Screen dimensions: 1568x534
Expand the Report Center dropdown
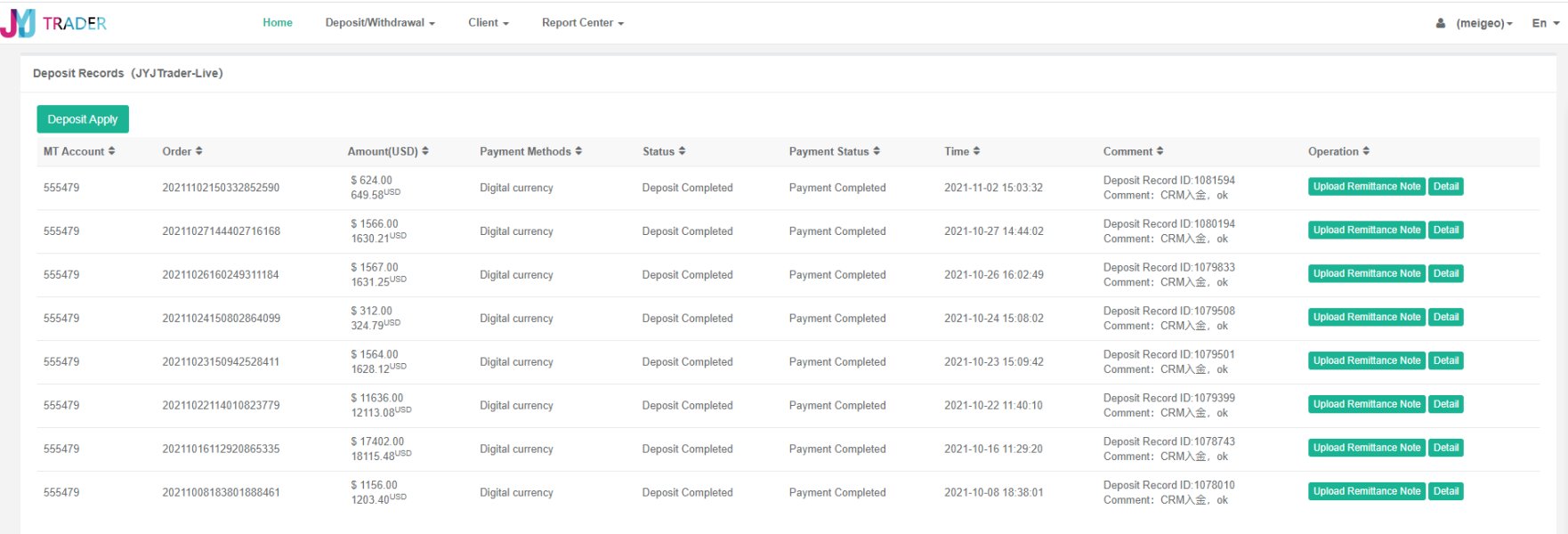tap(583, 23)
